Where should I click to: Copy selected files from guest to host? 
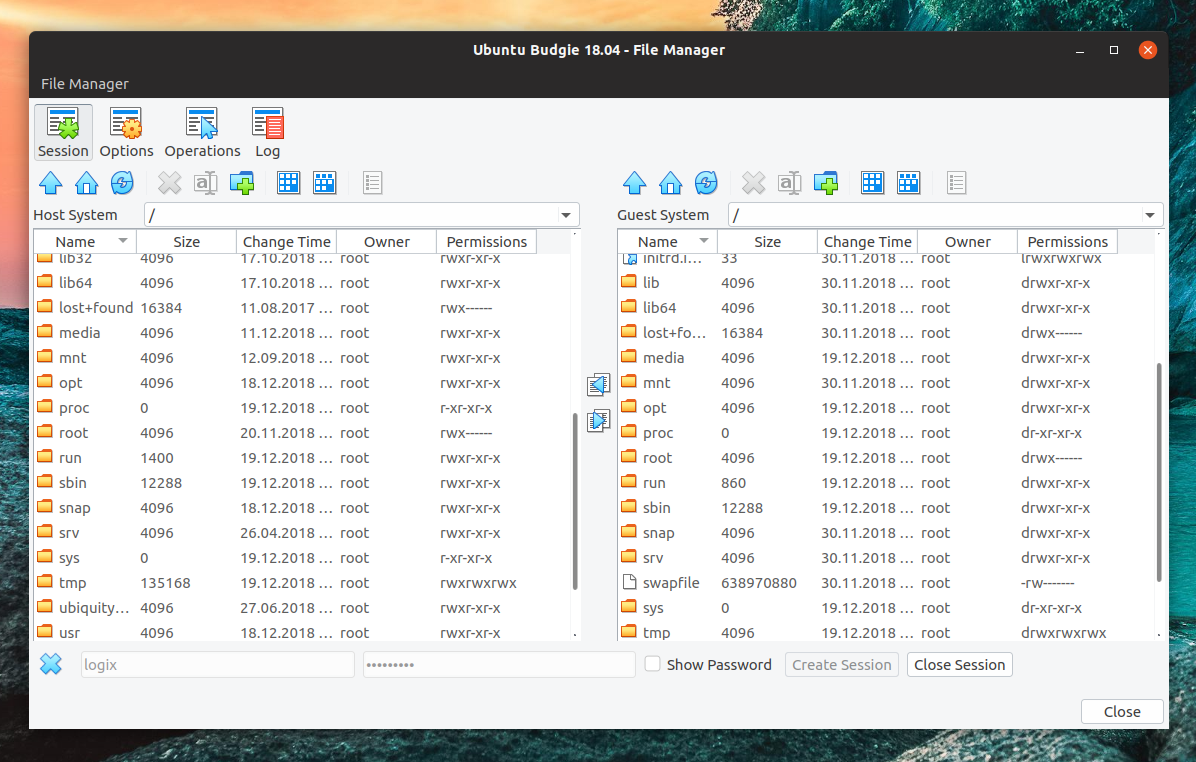pos(598,384)
